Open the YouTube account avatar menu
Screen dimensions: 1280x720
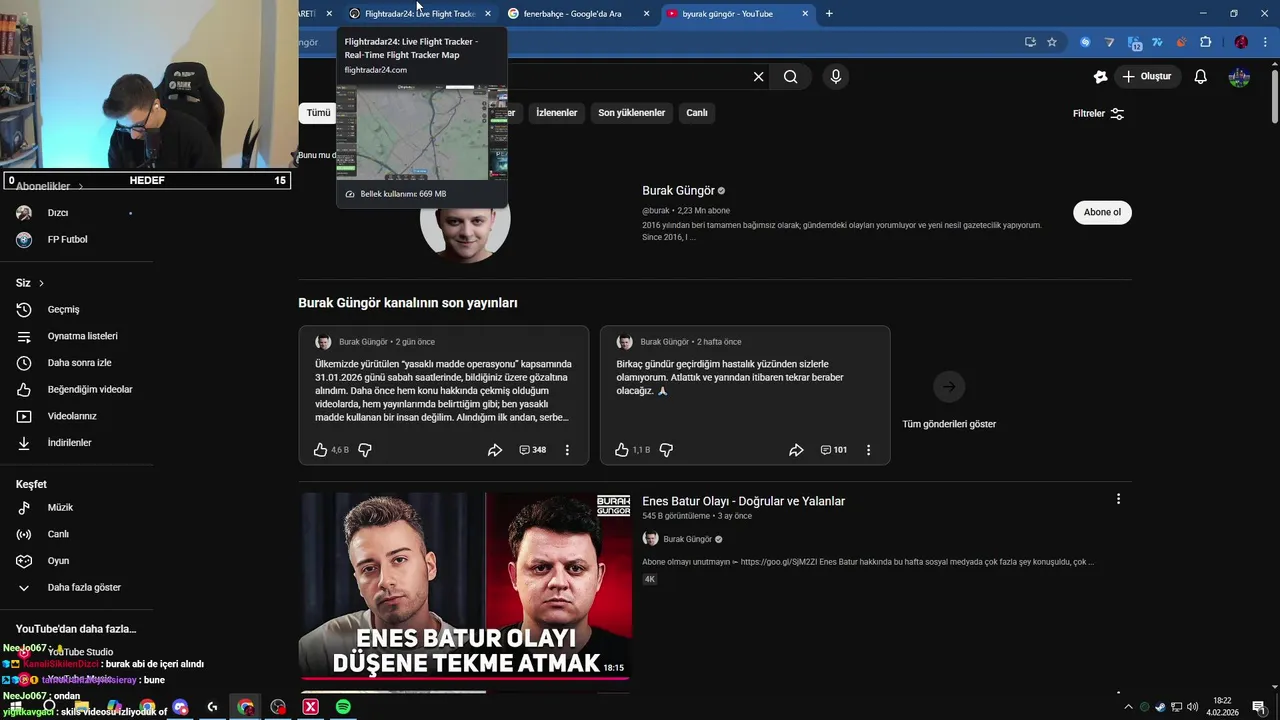coord(1239,77)
